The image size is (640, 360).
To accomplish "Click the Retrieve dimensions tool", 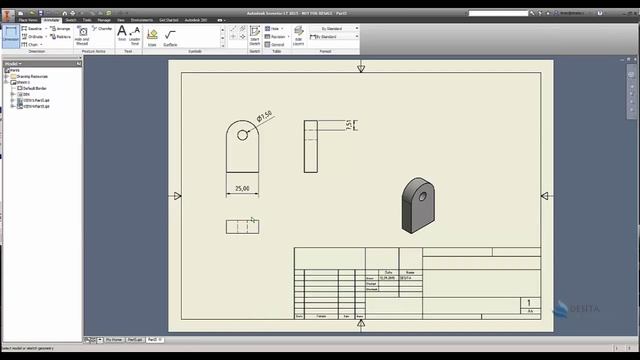I will (60, 37).
